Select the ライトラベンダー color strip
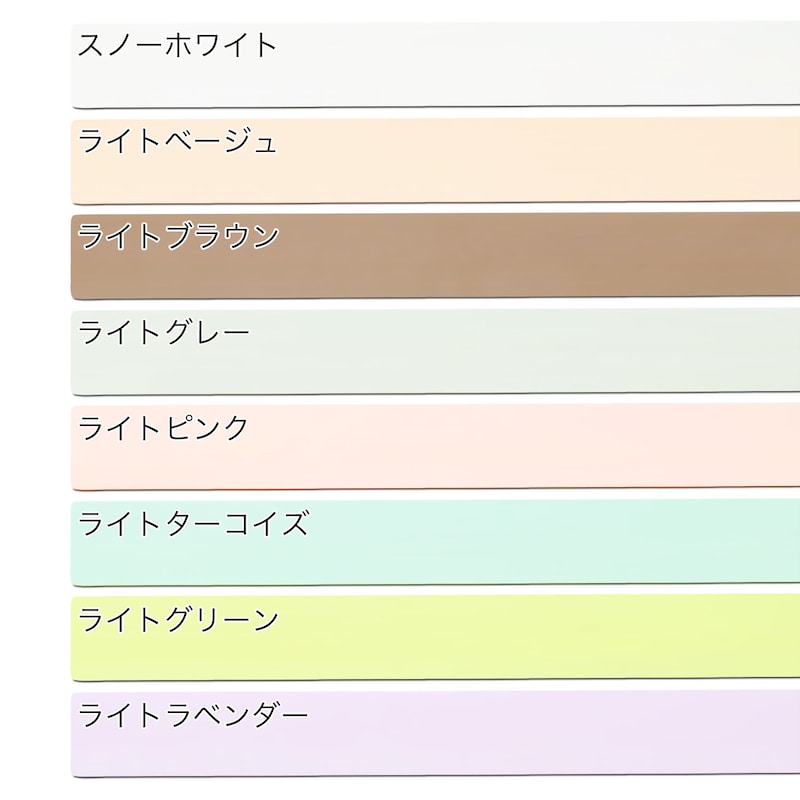The width and height of the screenshot is (800, 800). coord(435,734)
